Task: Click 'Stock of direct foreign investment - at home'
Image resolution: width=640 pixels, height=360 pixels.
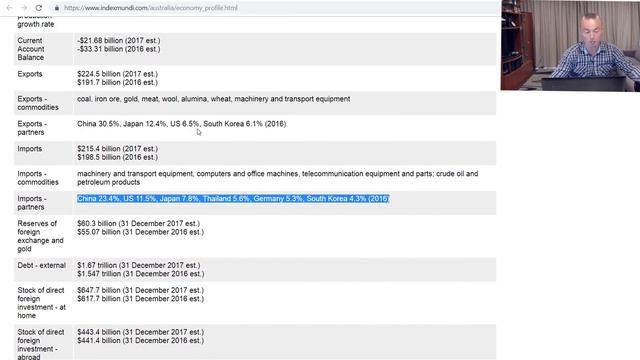Action: coord(41,302)
